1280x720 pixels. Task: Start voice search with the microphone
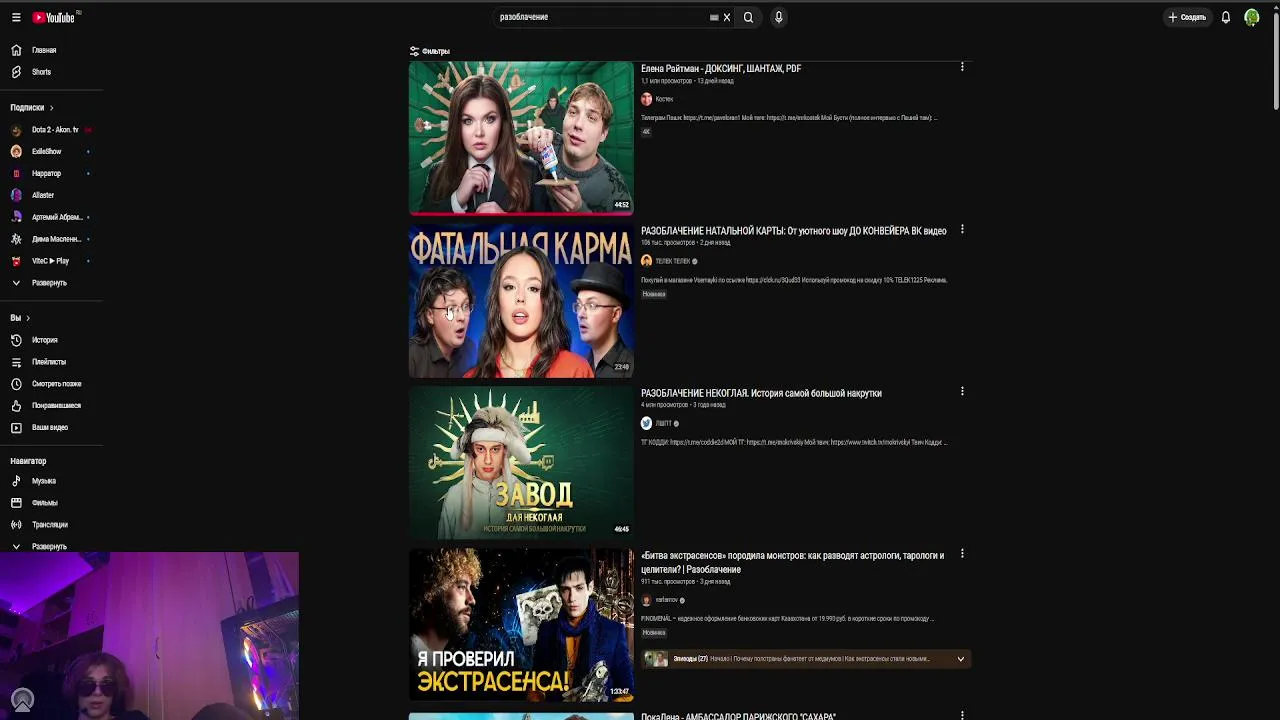click(x=778, y=17)
